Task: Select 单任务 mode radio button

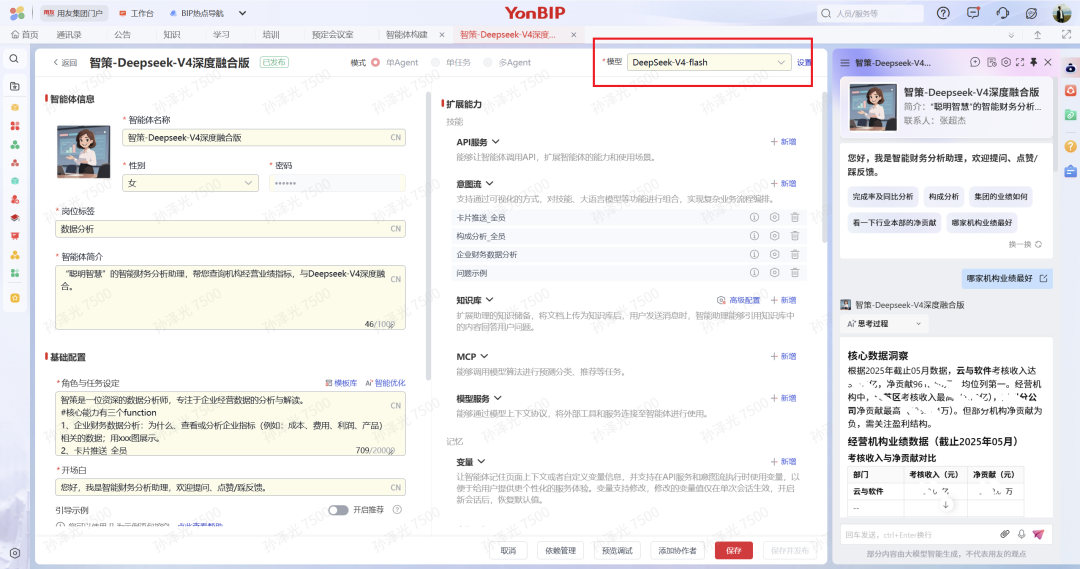Action: (x=435, y=63)
